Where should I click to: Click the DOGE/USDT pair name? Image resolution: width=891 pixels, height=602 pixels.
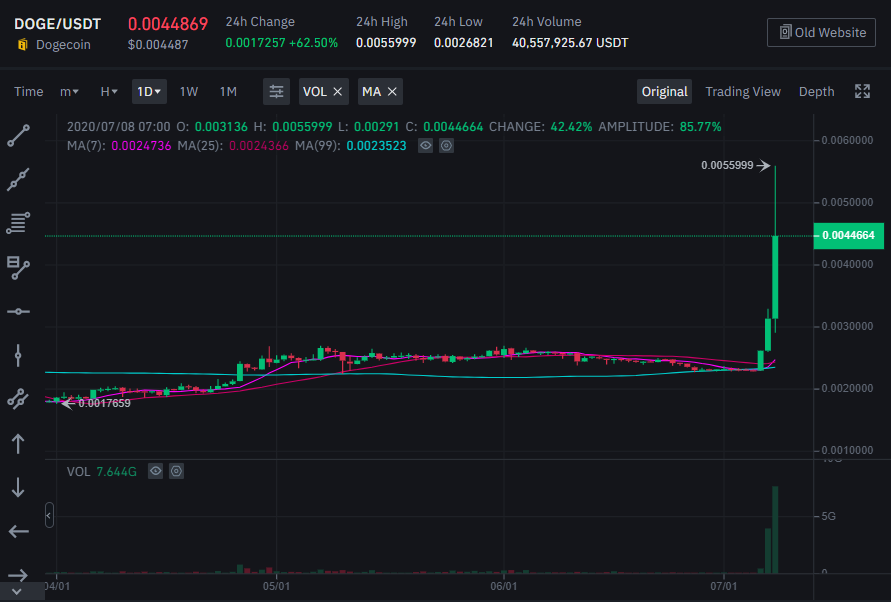[x=57, y=24]
